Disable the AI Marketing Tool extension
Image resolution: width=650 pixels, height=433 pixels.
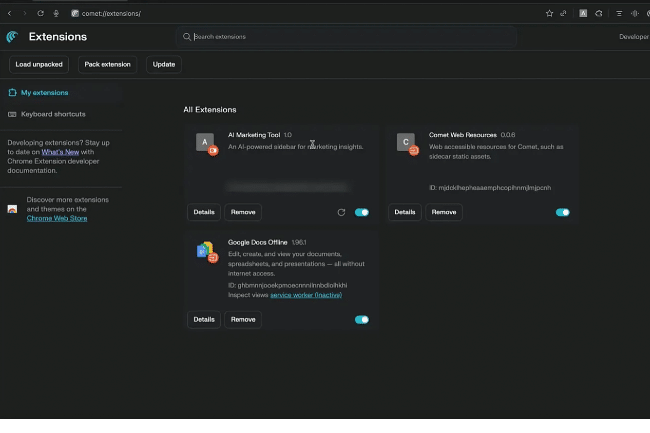[362, 212]
